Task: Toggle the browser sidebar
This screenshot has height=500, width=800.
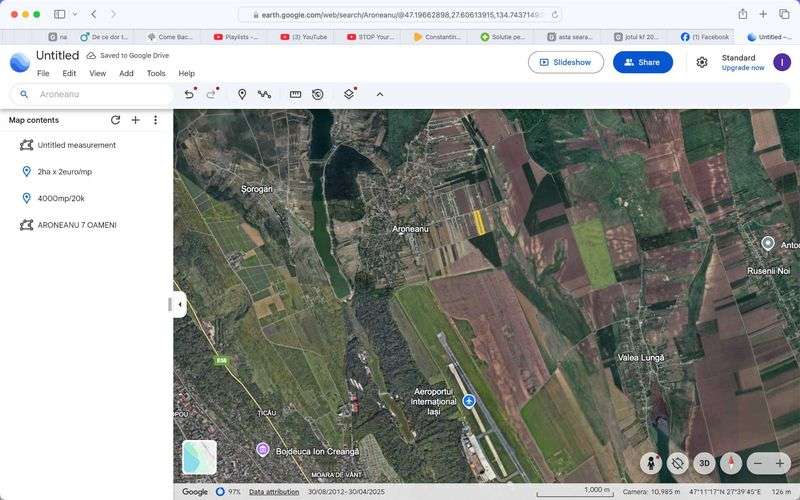Action: point(60,14)
